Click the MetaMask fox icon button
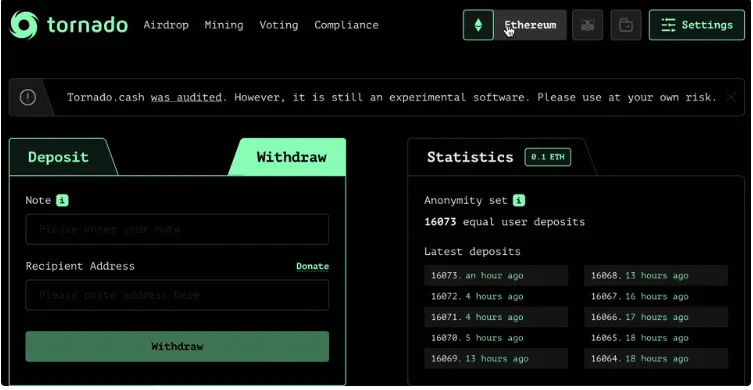Screen dimensions: 753x390 pyautogui.click(x=587, y=25)
